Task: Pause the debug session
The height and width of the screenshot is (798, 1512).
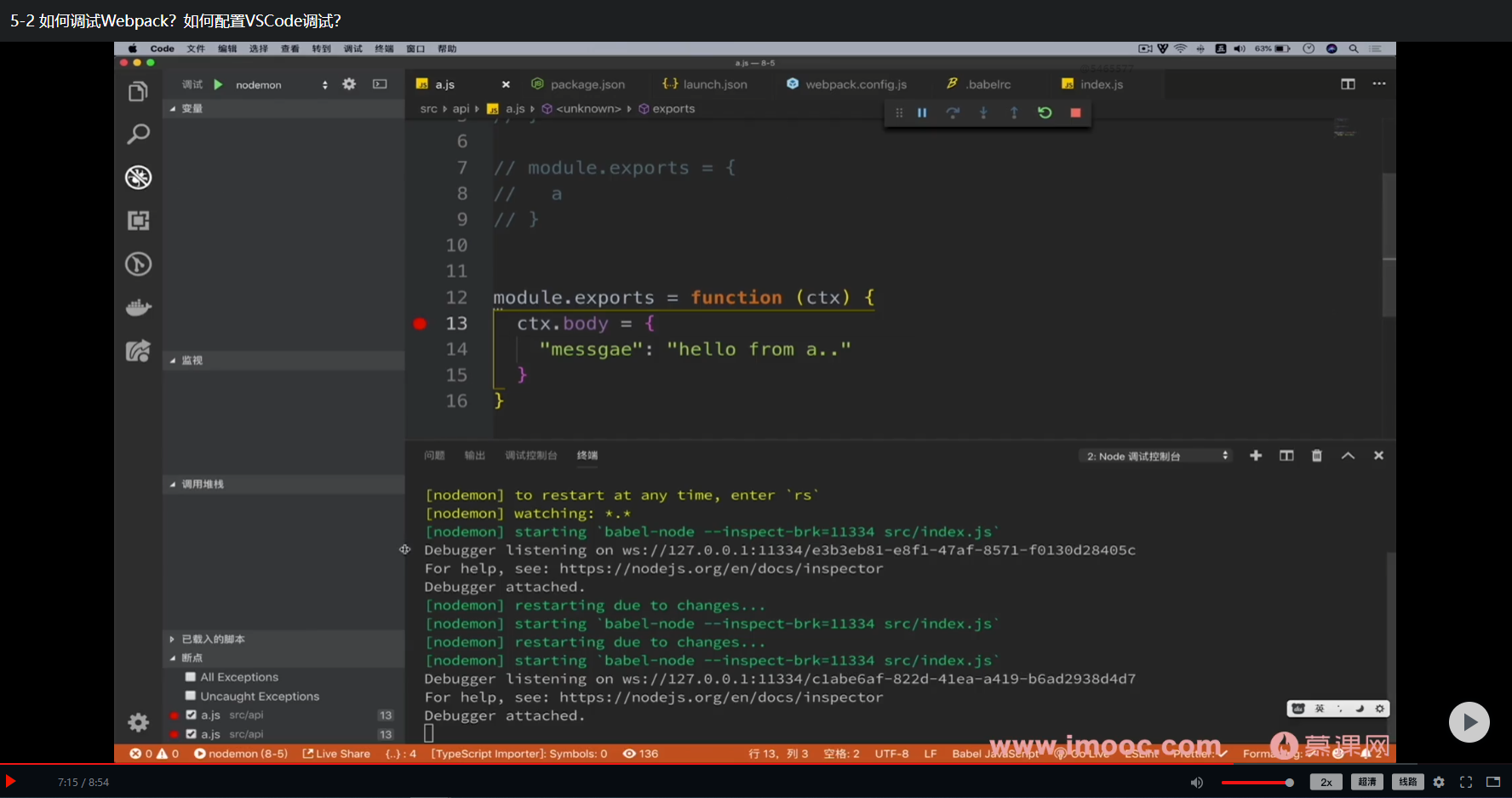Action: click(922, 113)
